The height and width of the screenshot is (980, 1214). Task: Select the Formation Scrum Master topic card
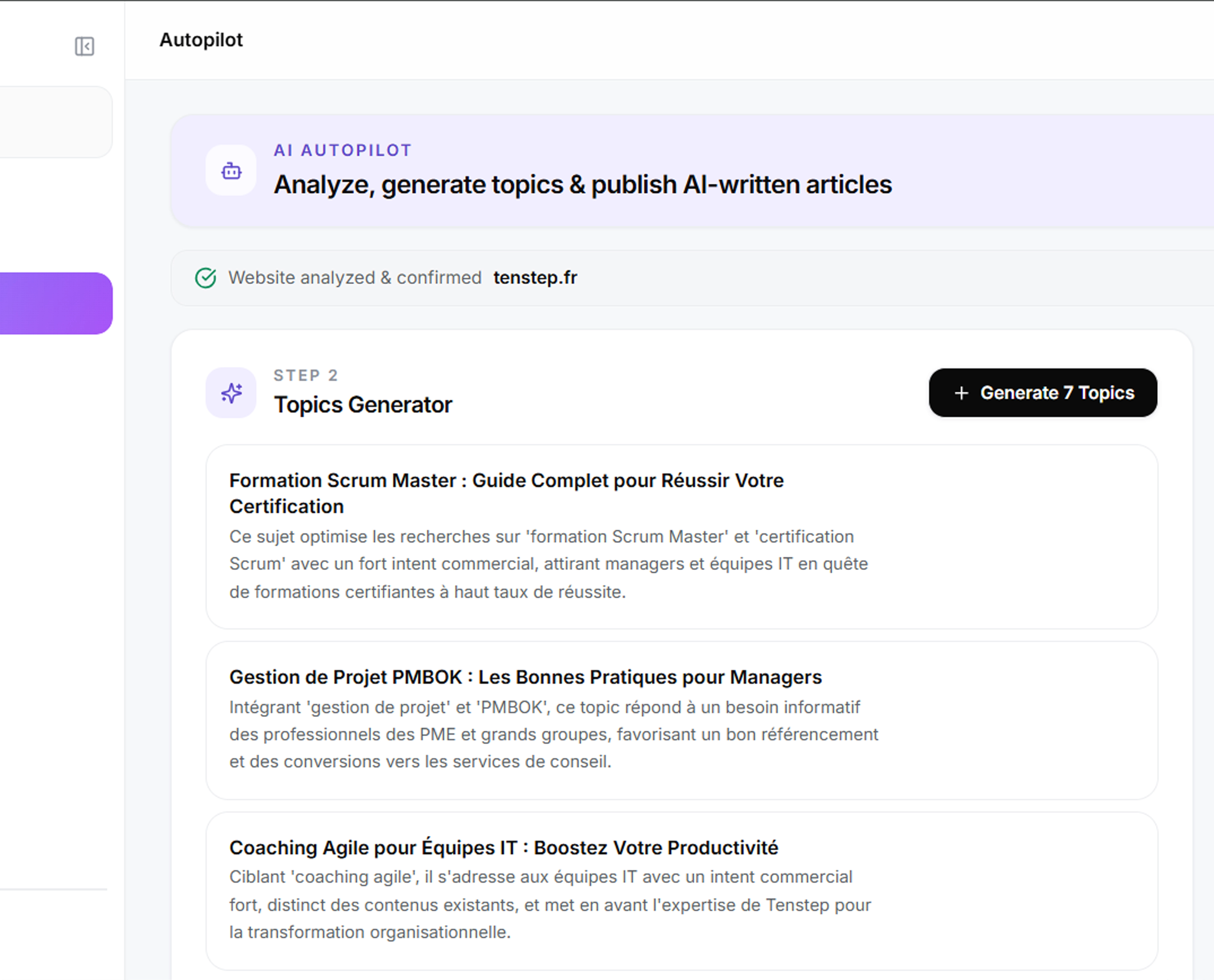pos(682,537)
